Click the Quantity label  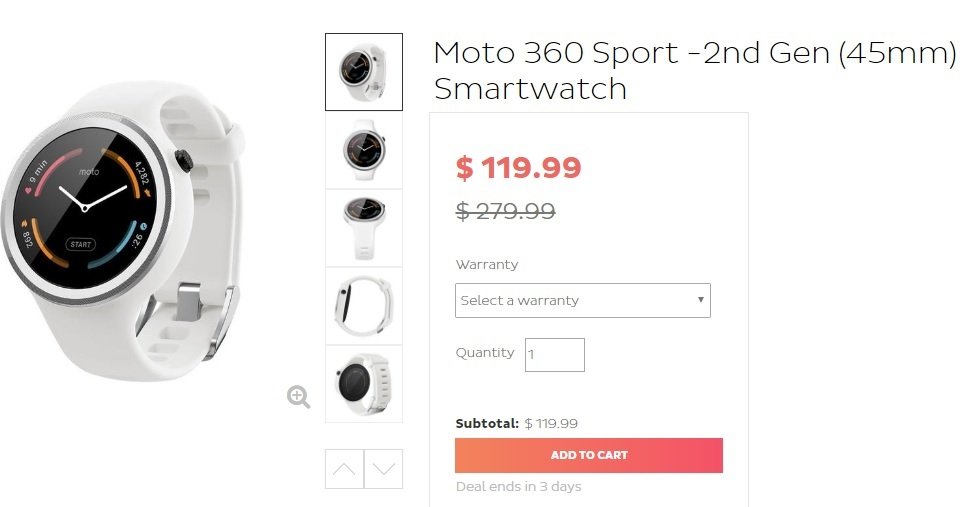click(485, 353)
